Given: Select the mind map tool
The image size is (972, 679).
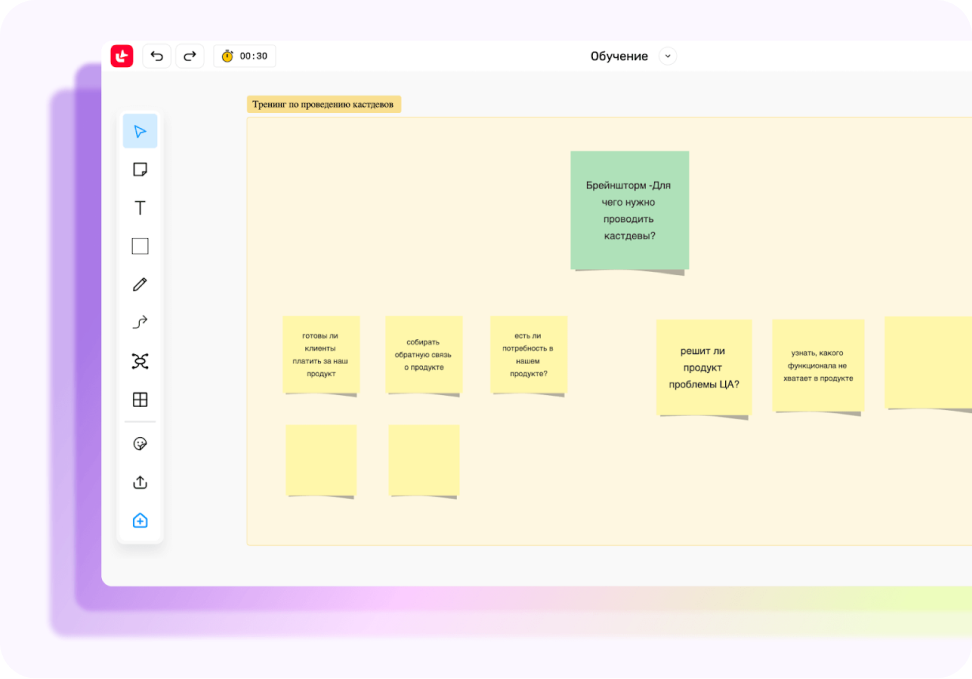Looking at the screenshot, I should 140,361.
